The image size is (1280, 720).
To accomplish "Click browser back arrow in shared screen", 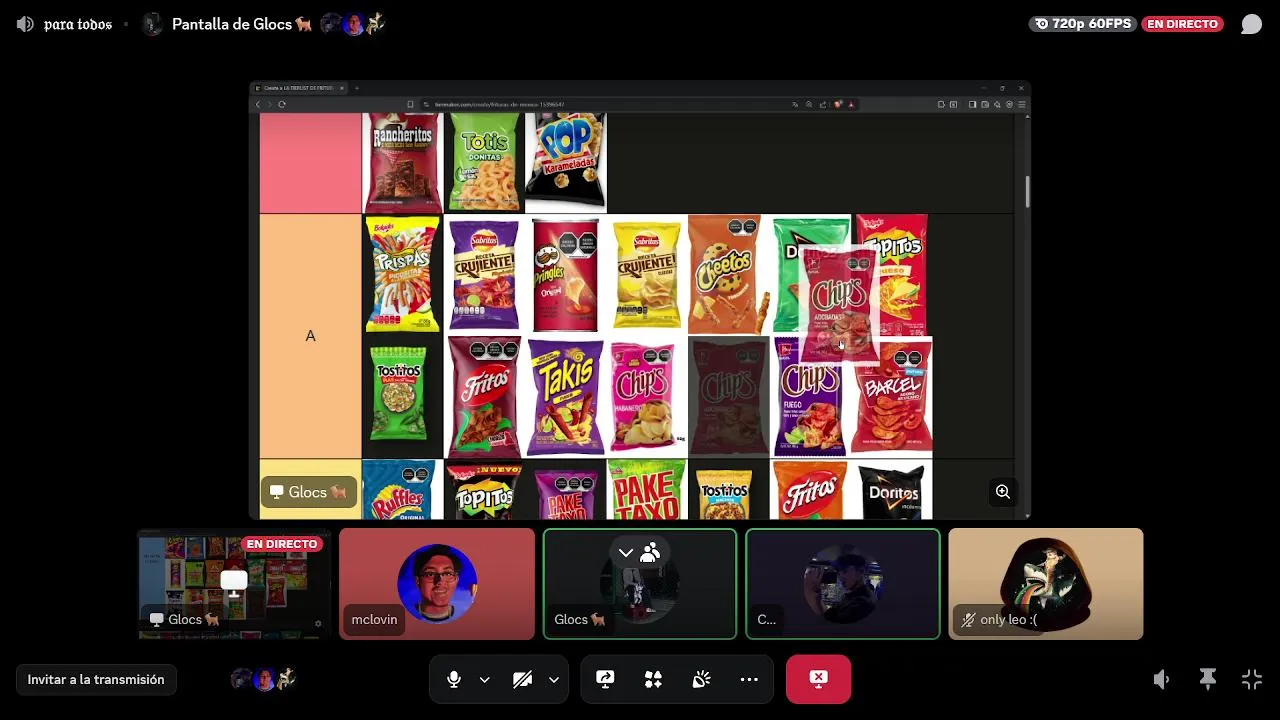I will (257, 104).
